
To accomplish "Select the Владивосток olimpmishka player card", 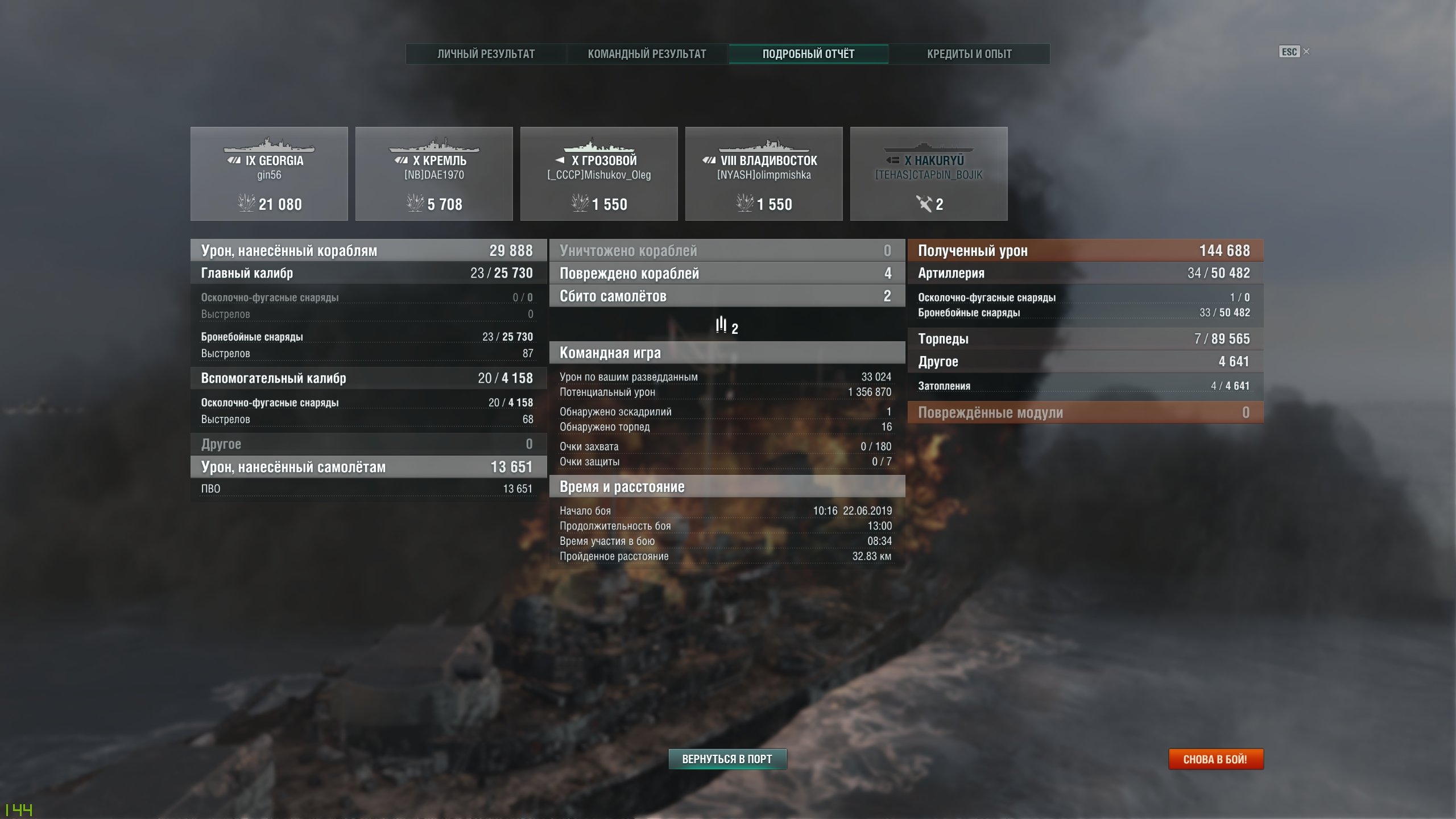I will pyautogui.click(x=764, y=173).
